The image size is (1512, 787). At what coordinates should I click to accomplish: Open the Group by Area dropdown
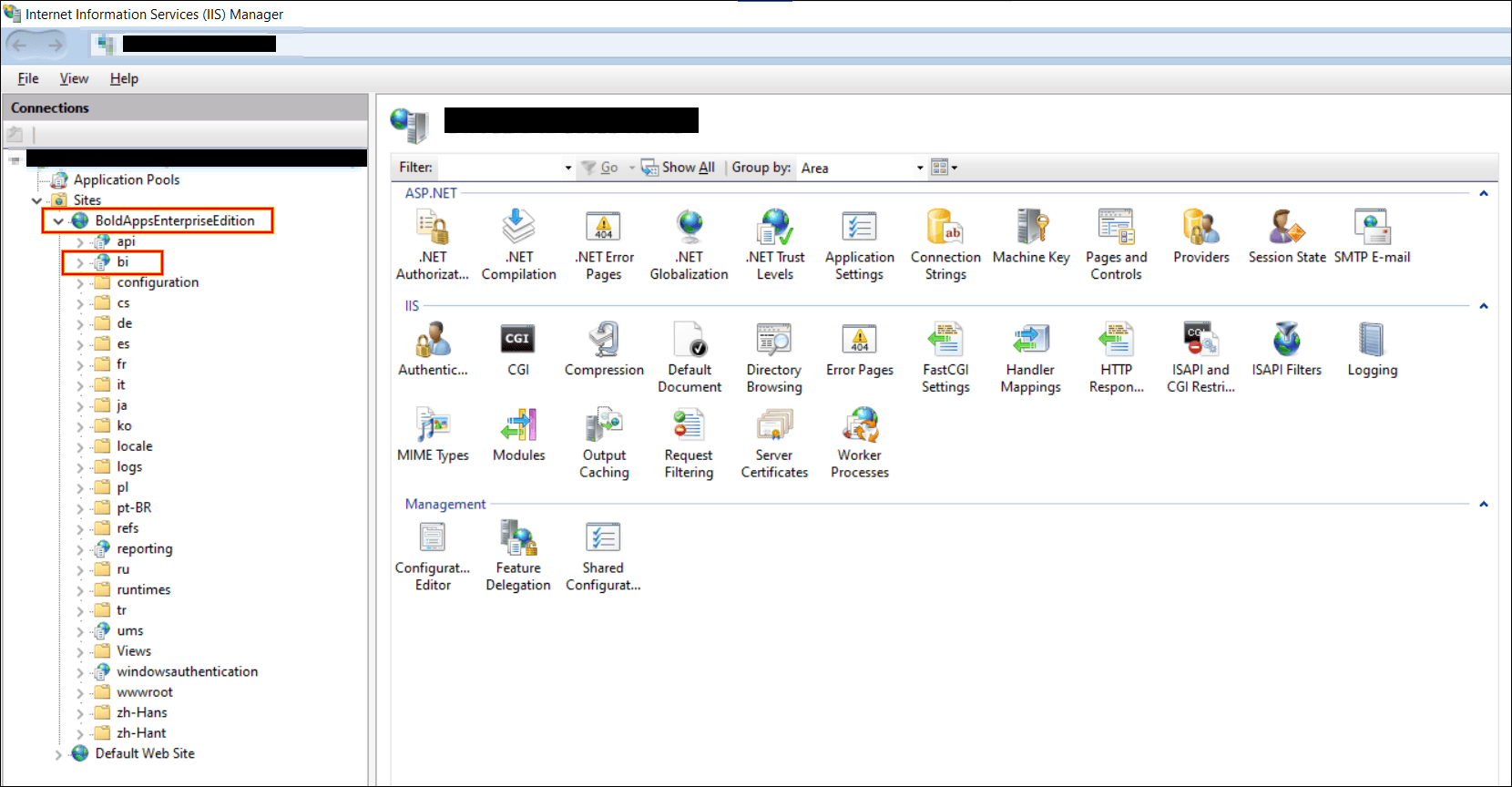pos(862,168)
